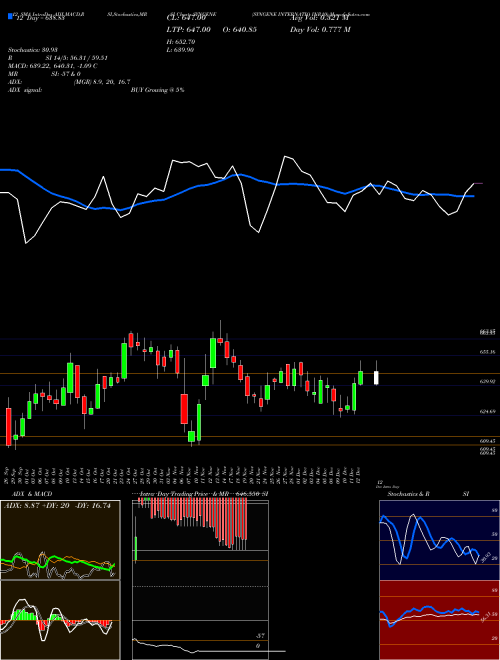
Task: Click the 'SI: -37 & 0' MRSI reading
Action: pos(66,74)
